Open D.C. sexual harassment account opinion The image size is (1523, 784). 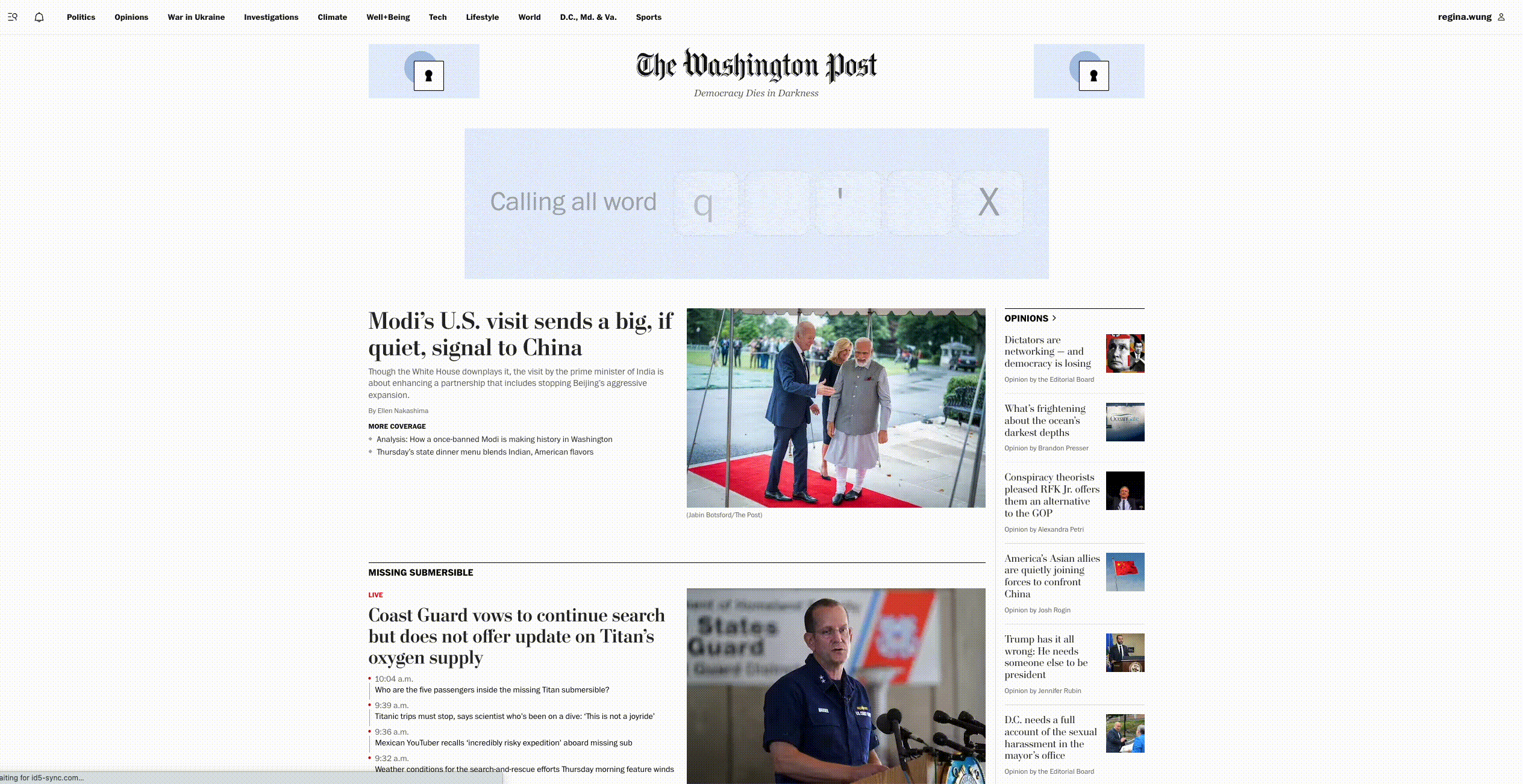pos(1051,738)
